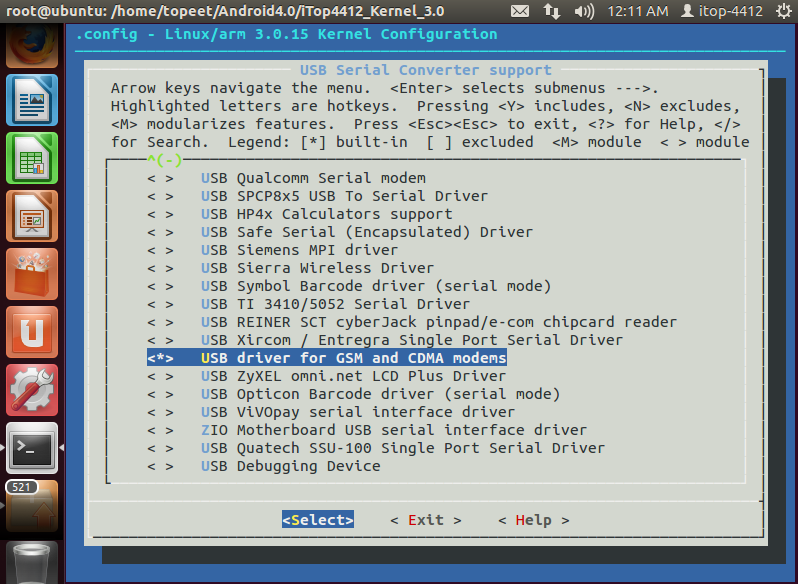The height and width of the screenshot is (584, 798).
Task: Select USB ViVOpay serial interface driver
Action: [331, 412]
